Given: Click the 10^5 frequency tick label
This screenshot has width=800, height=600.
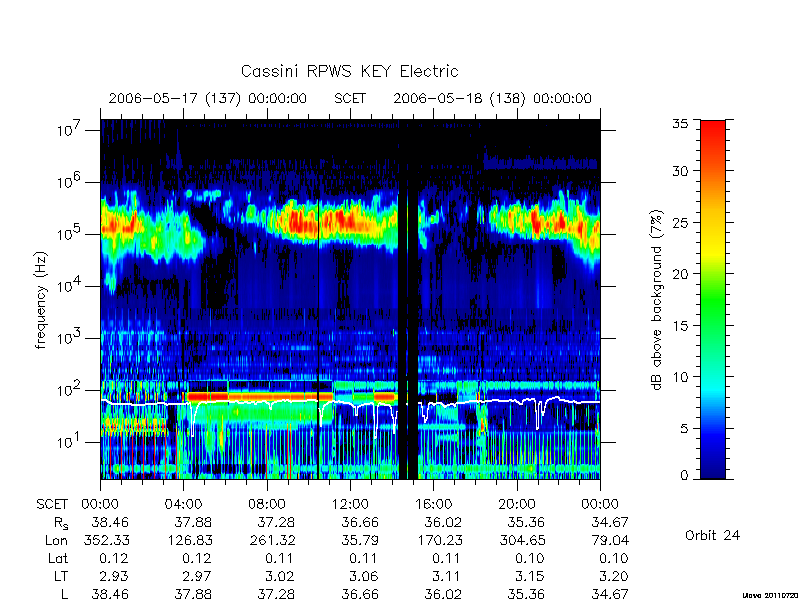Looking at the screenshot, I should [x=71, y=234].
